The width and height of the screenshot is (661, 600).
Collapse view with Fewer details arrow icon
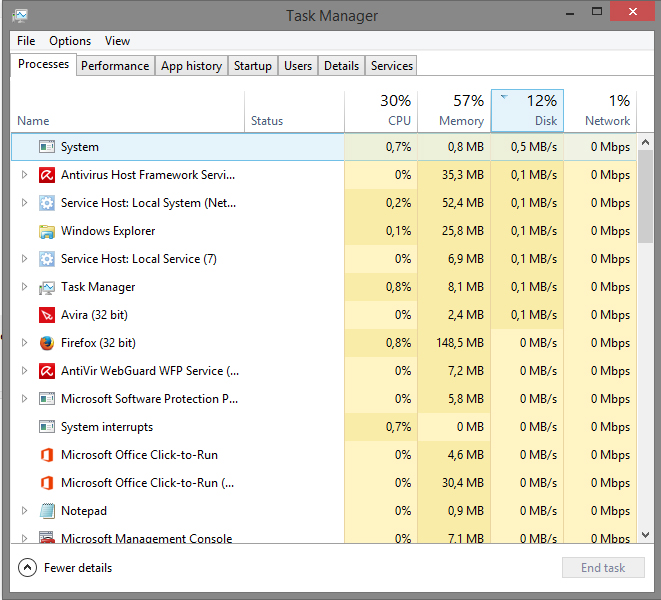tap(27, 568)
